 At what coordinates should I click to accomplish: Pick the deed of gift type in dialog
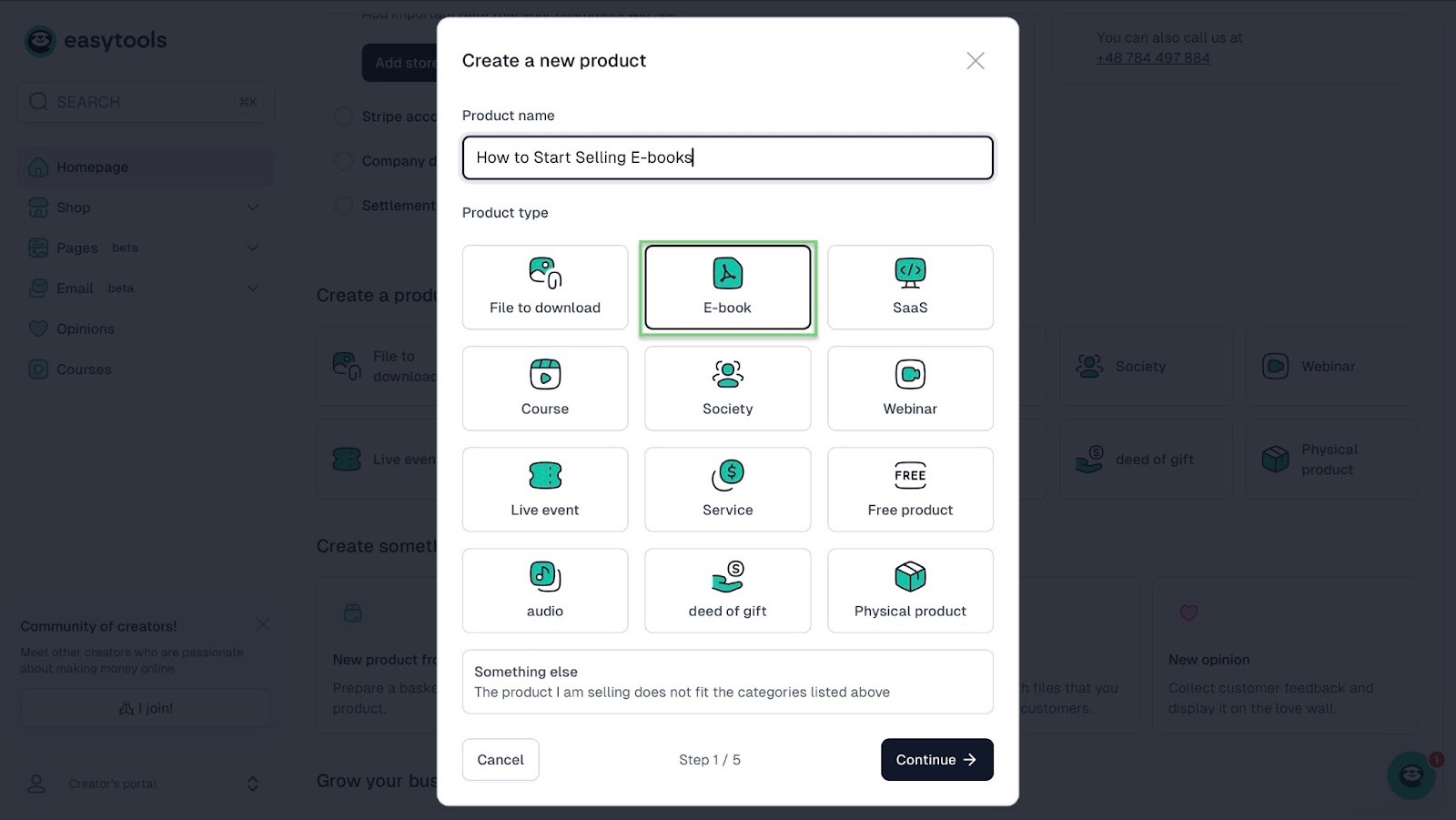728,590
